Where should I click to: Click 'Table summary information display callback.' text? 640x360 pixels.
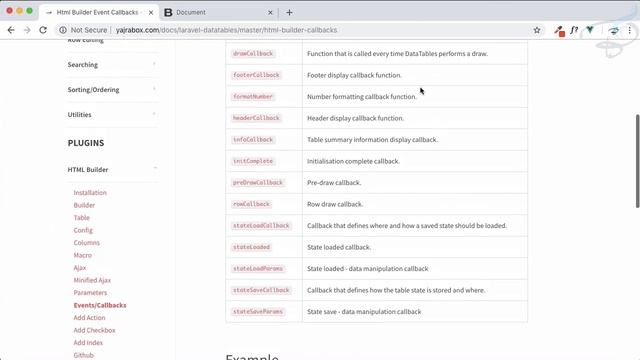[373, 140]
